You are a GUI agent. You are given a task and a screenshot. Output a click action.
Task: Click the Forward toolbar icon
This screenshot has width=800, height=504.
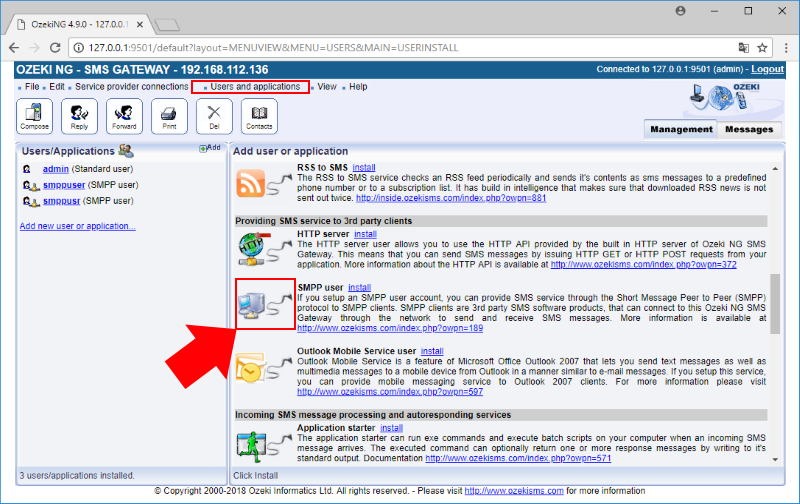(124, 116)
